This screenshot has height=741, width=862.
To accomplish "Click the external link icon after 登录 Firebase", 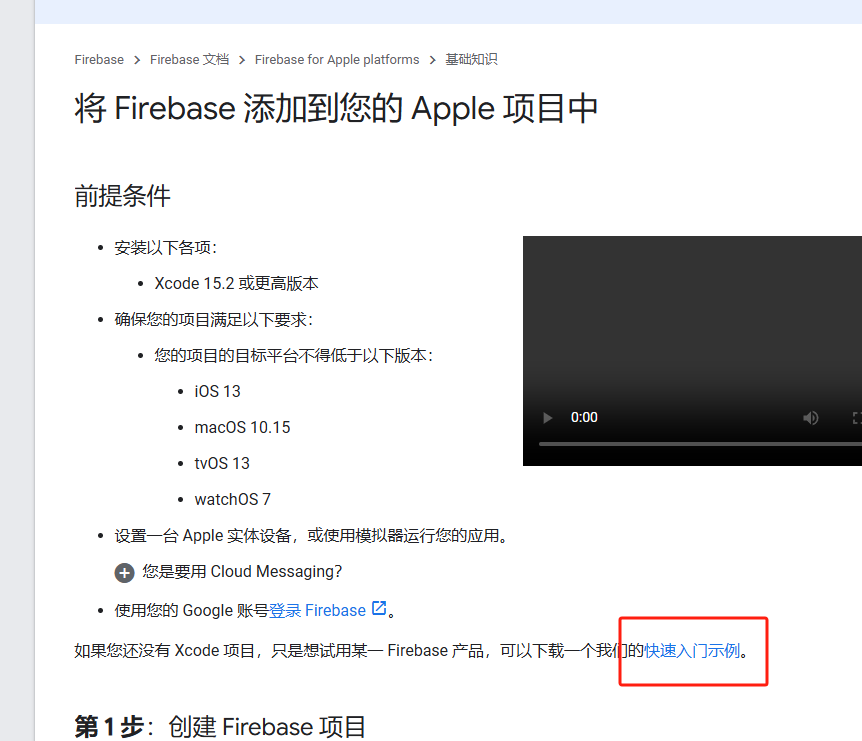I will click(x=379, y=608).
